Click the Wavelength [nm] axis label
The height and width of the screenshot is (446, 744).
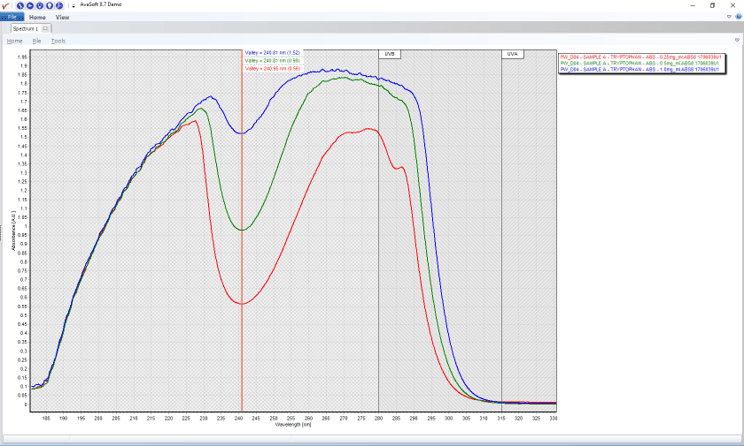[293, 425]
